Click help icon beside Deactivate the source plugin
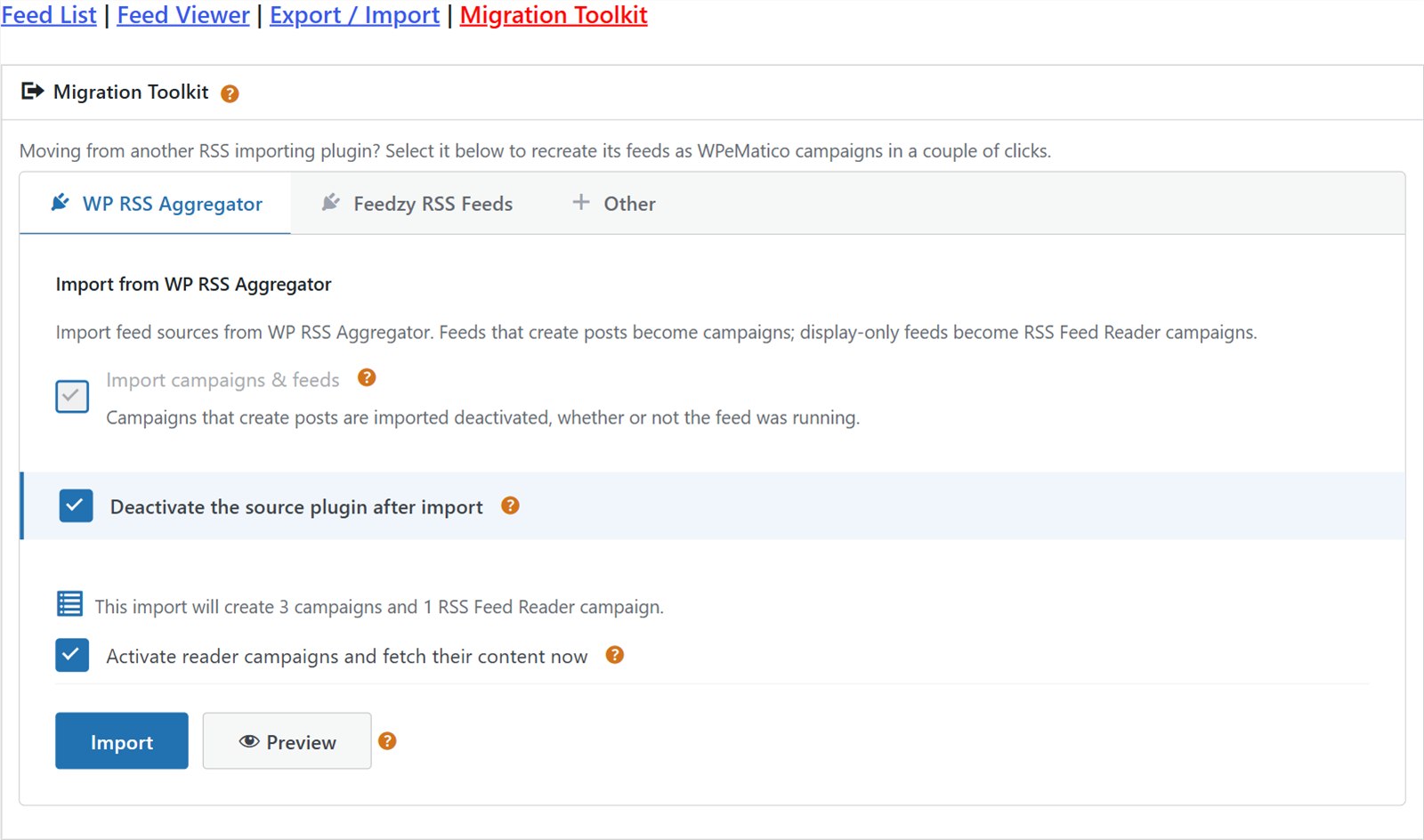1424x840 pixels. click(510, 505)
